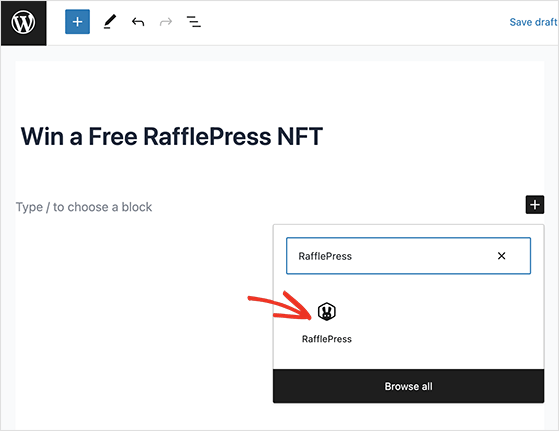The width and height of the screenshot is (559, 431).
Task: Toggle the blue block inserter plus button
Action: pos(77,22)
